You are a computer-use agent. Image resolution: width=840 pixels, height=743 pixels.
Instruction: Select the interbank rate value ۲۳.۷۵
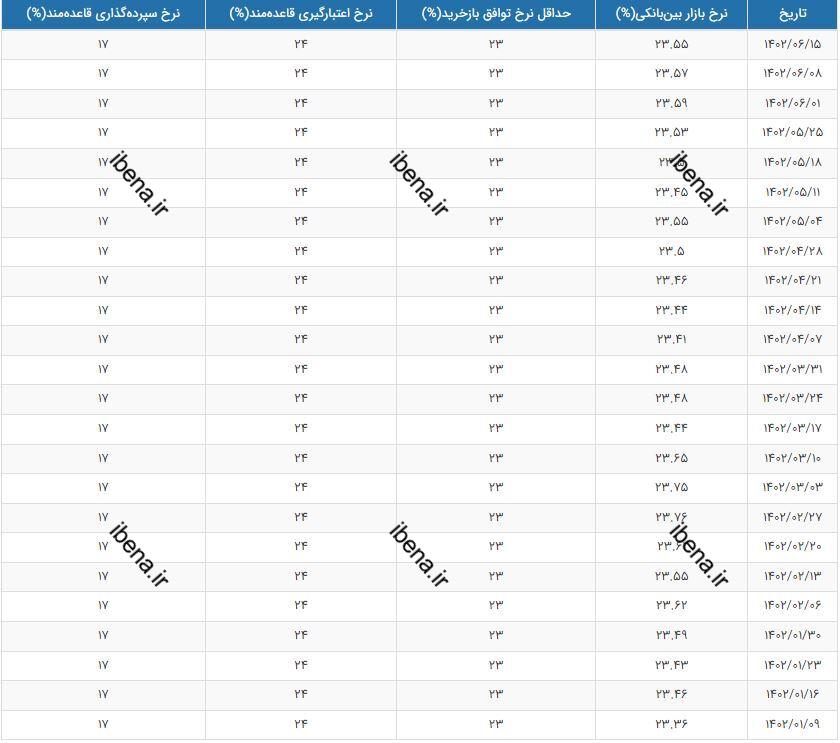click(671, 487)
